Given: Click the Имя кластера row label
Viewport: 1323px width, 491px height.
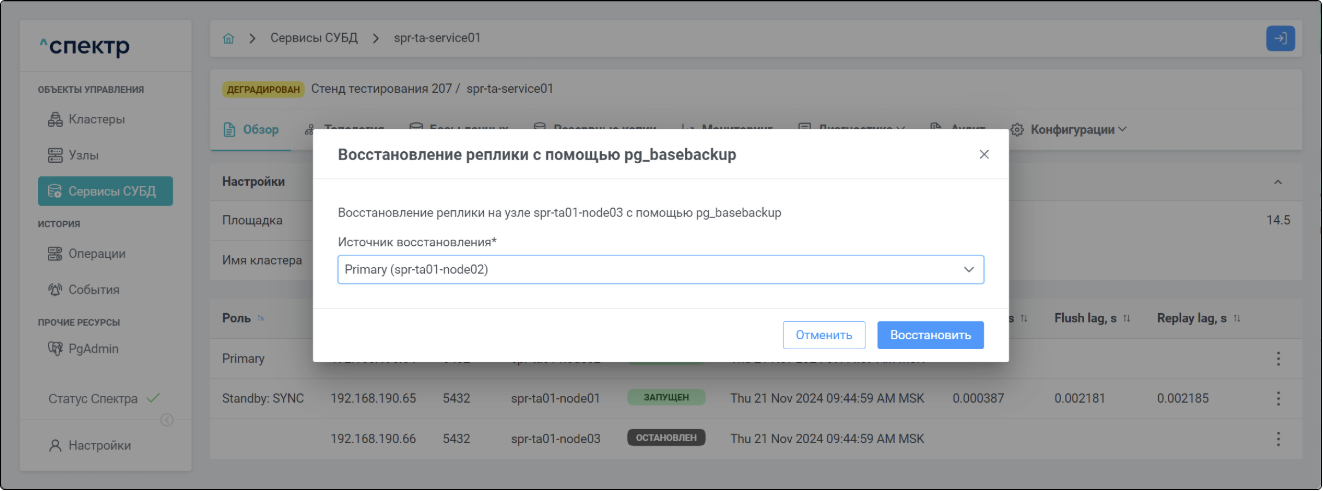Looking at the screenshot, I should pos(262,260).
